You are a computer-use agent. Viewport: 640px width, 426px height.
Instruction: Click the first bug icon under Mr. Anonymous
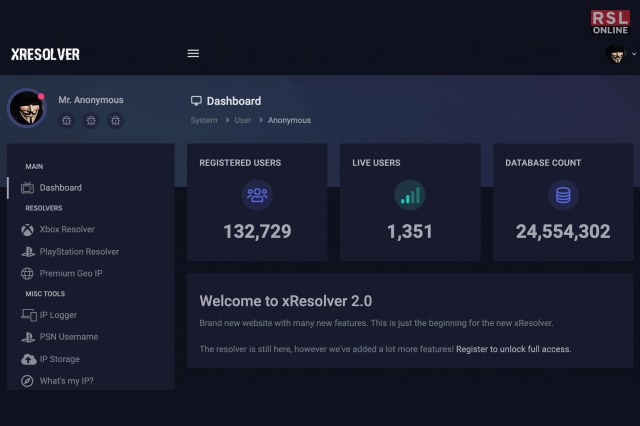67,120
